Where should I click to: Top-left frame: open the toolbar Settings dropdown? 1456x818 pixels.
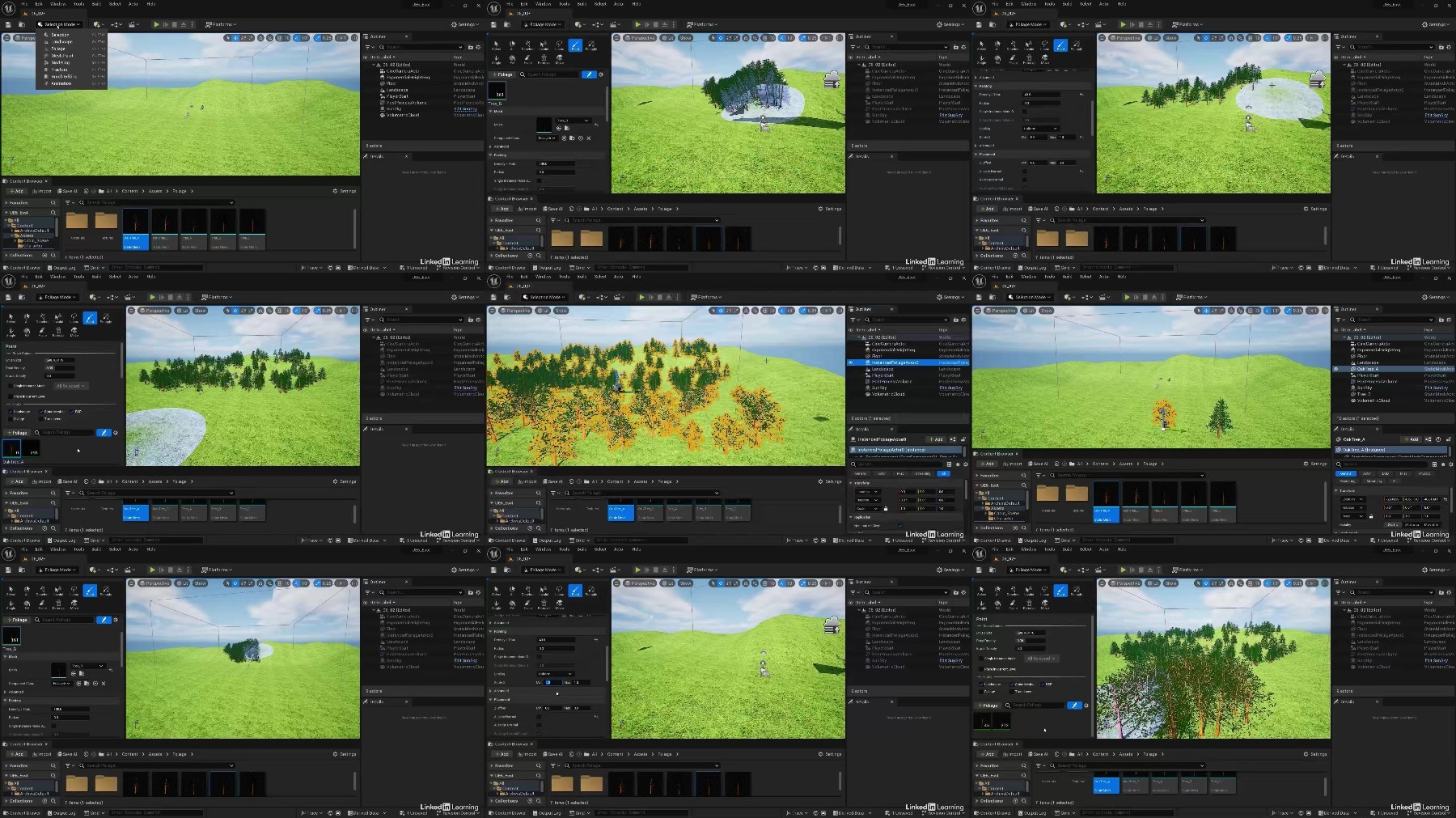point(465,24)
